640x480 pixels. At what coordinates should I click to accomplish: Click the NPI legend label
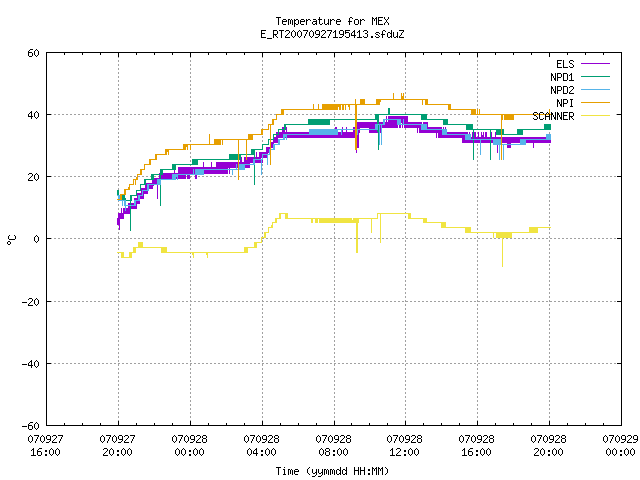coord(565,103)
